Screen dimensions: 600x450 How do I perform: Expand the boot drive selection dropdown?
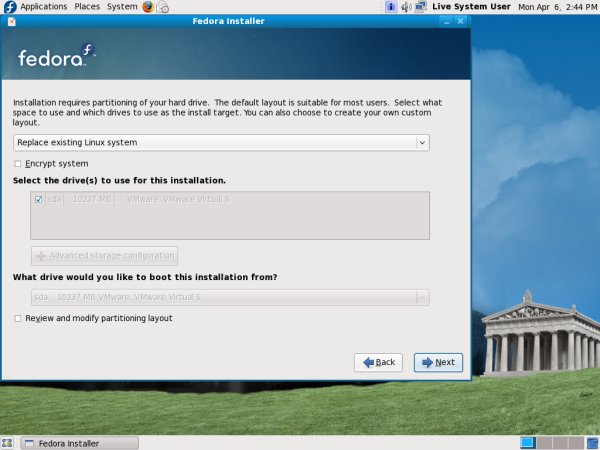pyautogui.click(x=230, y=297)
